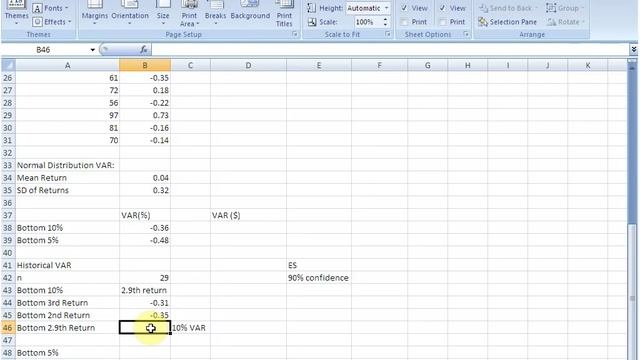Click the 'Mean Return' cell
Viewport: 640px width, 360px height.
pos(67,178)
